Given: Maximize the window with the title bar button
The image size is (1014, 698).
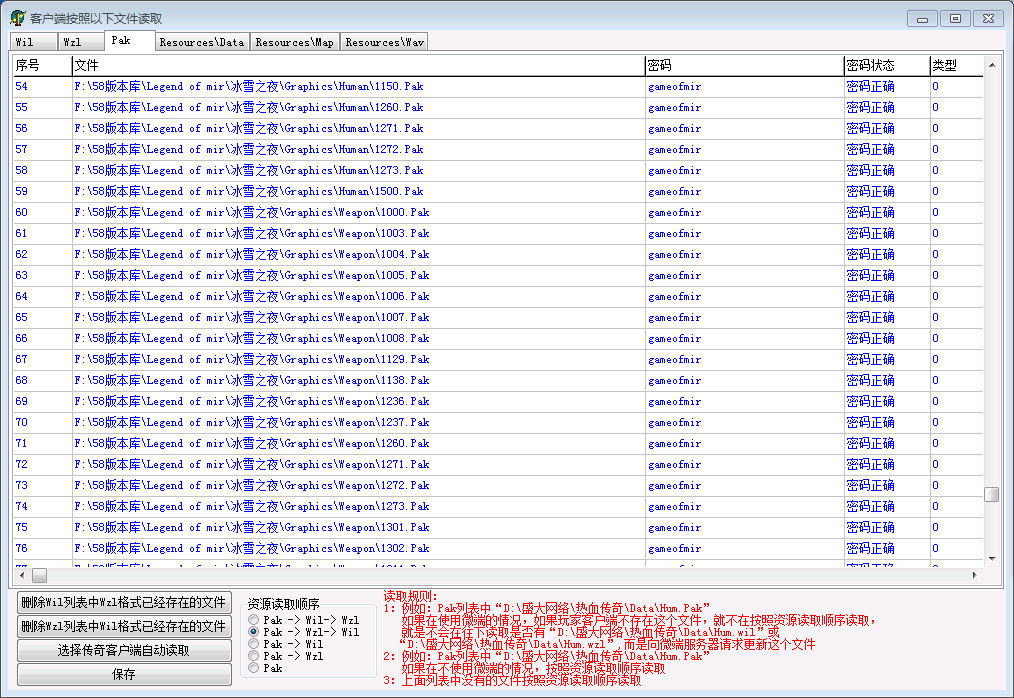Looking at the screenshot, I should (x=955, y=18).
